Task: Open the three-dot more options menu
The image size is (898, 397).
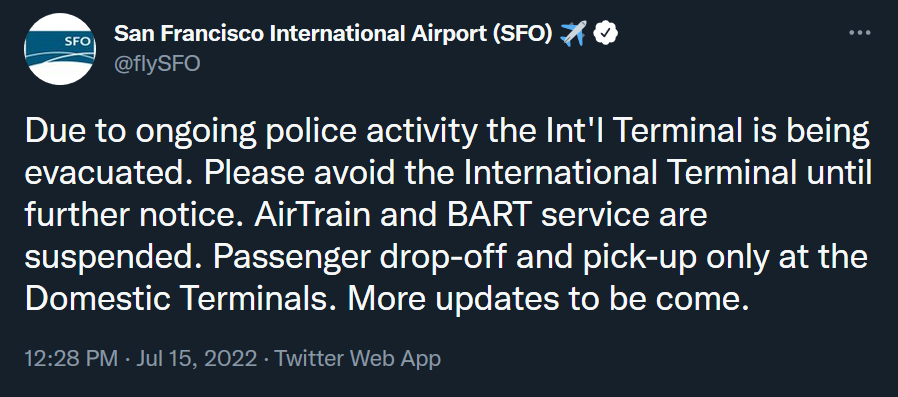Action: point(859,33)
